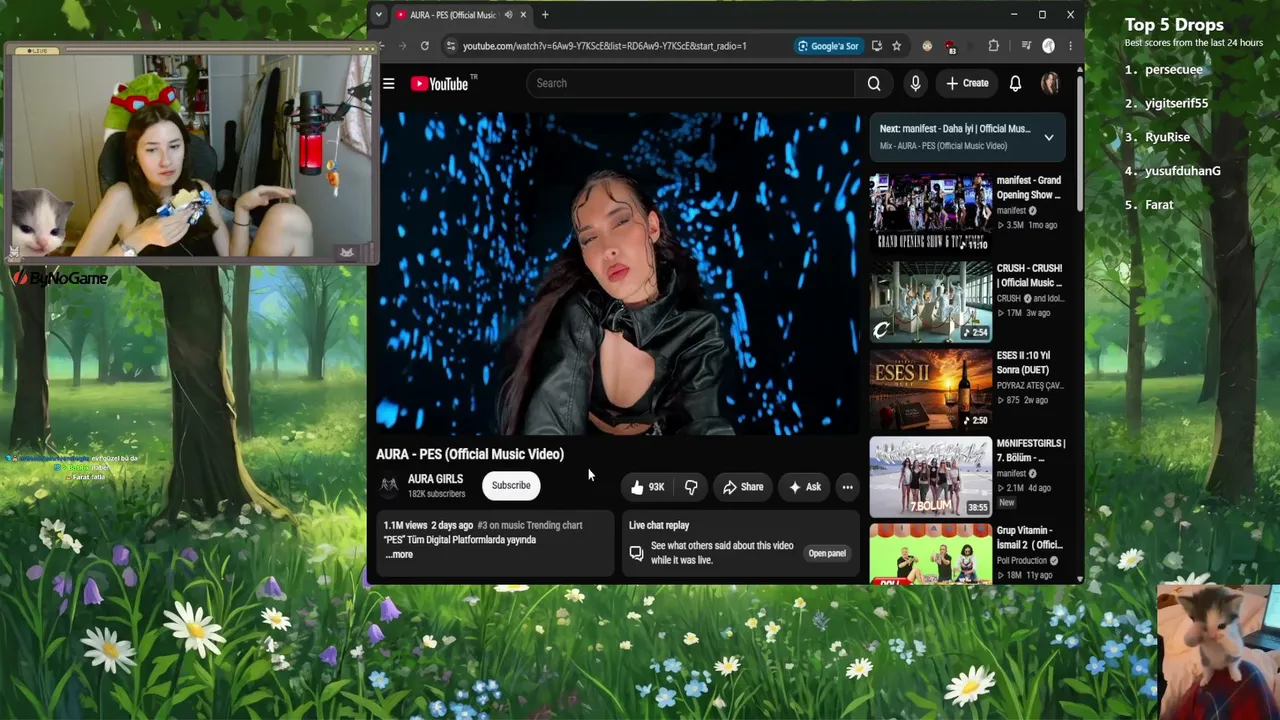The width and height of the screenshot is (1280, 720).
Task: Click the youtube.com URL address bar
Action: pyautogui.click(x=605, y=46)
